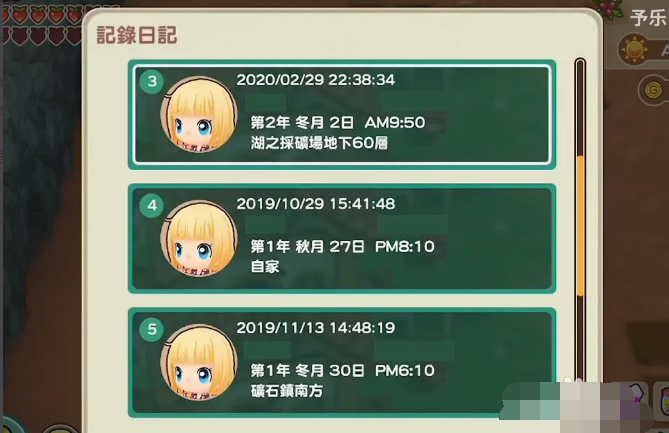Click the sunny weather icon
Image resolution: width=669 pixels, height=433 pixels.
point(634,49)
